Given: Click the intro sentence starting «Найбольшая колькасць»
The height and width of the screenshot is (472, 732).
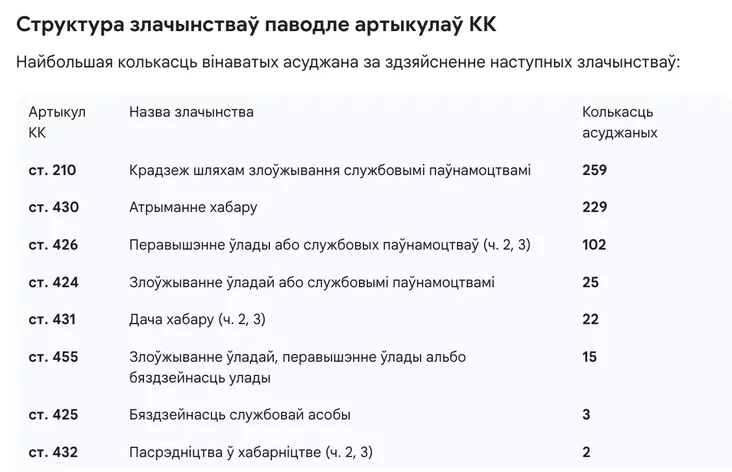Looking at the screenshot, I should point(348,63).
